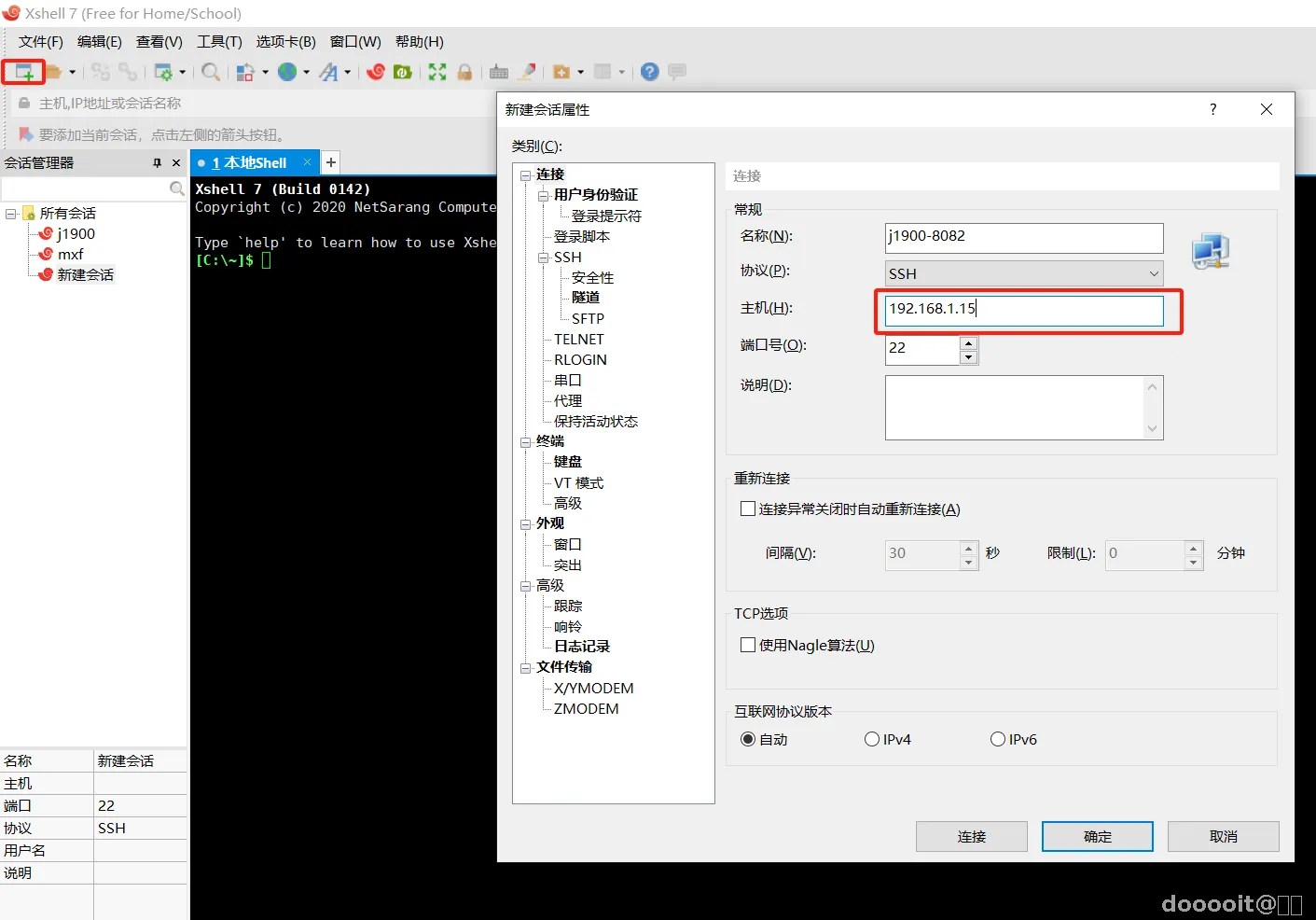Click the 连接 button in dialog

(x=972, y=837)
